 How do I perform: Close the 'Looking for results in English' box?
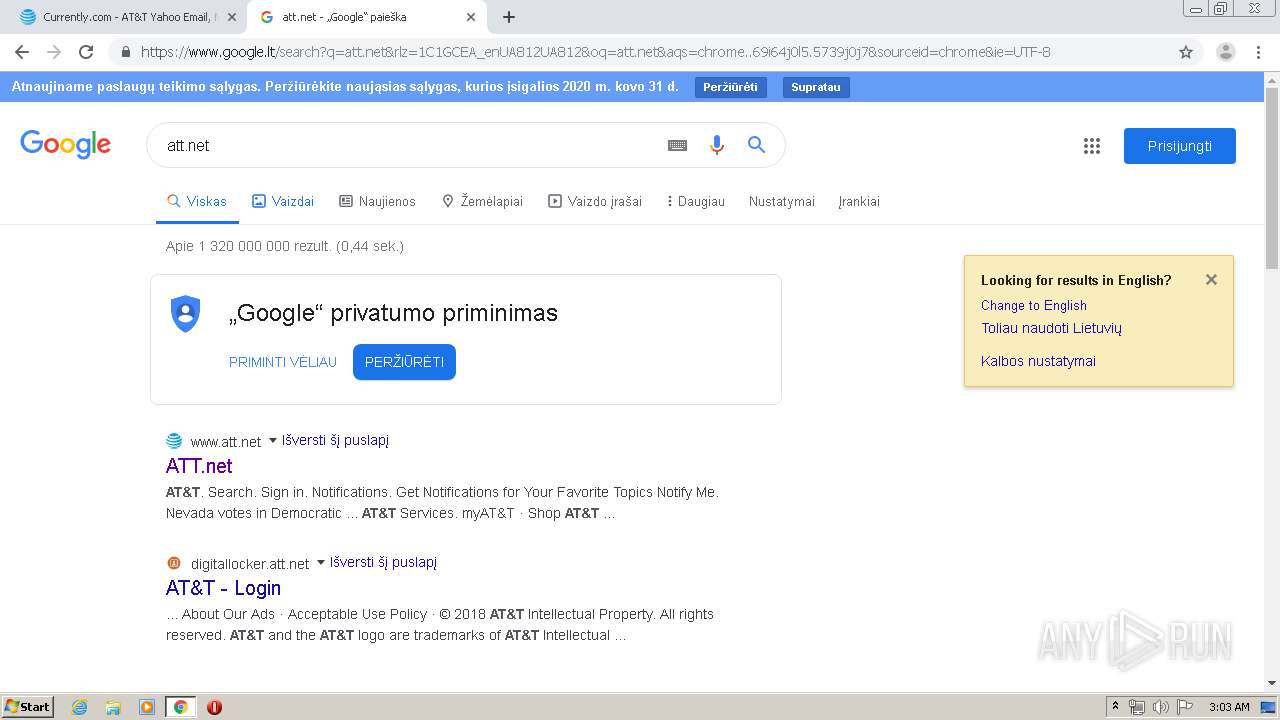click(x=1211, y=280)
